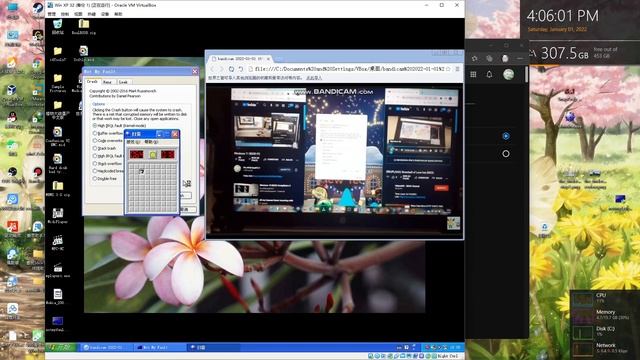Open the Recycle Bin icon on the XP desktop
Viewport: 640px width, 360px height.
pos(58,26)
